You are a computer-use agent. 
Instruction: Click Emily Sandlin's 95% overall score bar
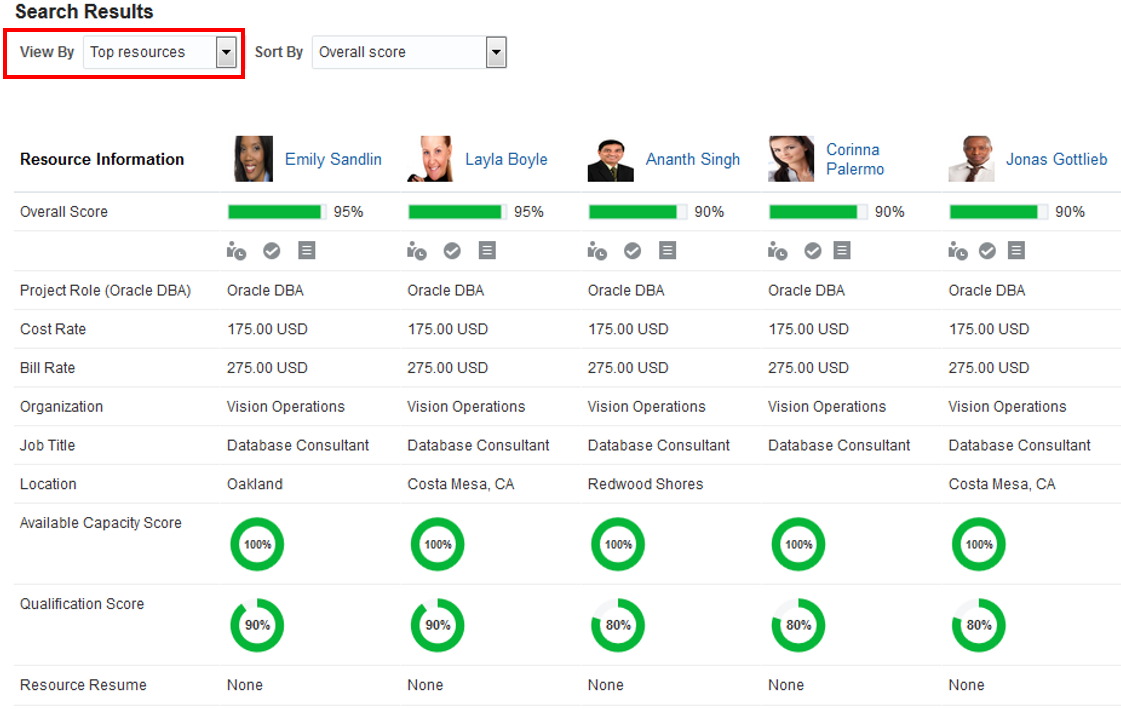click(x=277, y=212)
